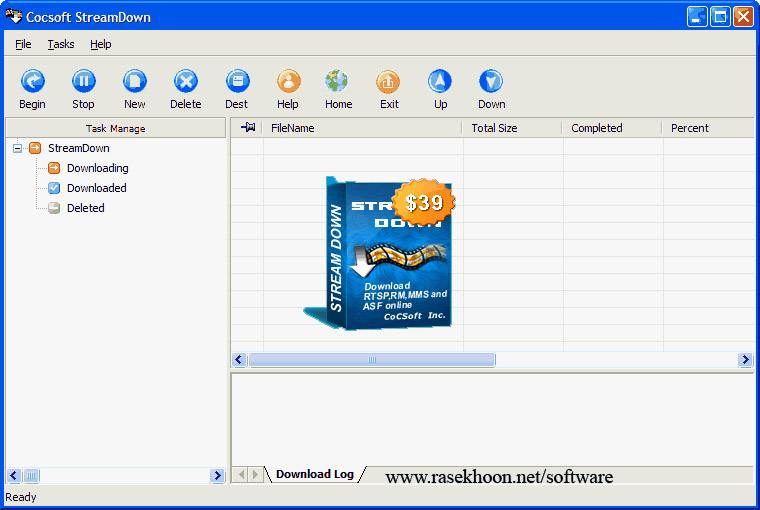Image resolution: width=760 pixels, height=510 pixels.
Task: Quit using the Exit toolbar icon
Action: 388,81
